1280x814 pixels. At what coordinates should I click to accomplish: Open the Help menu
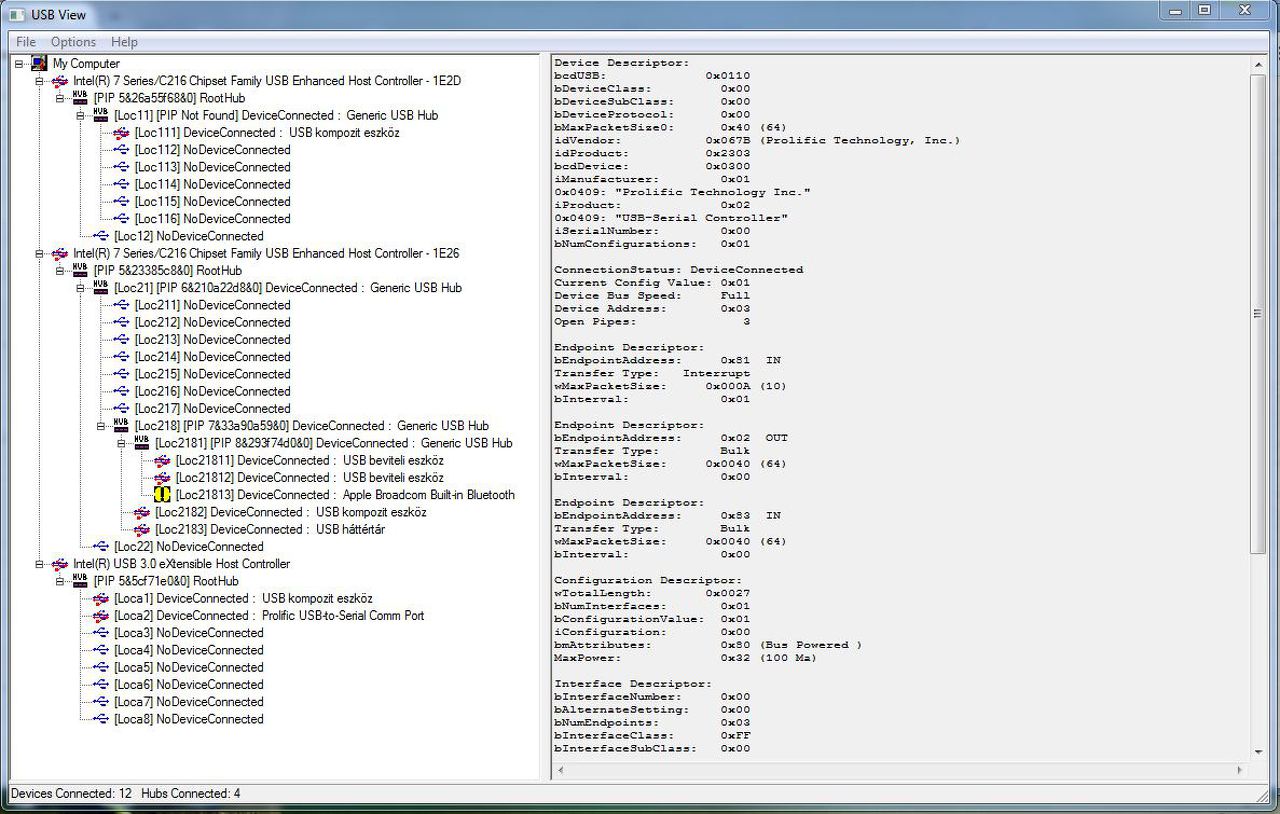[x=124, y=42]
